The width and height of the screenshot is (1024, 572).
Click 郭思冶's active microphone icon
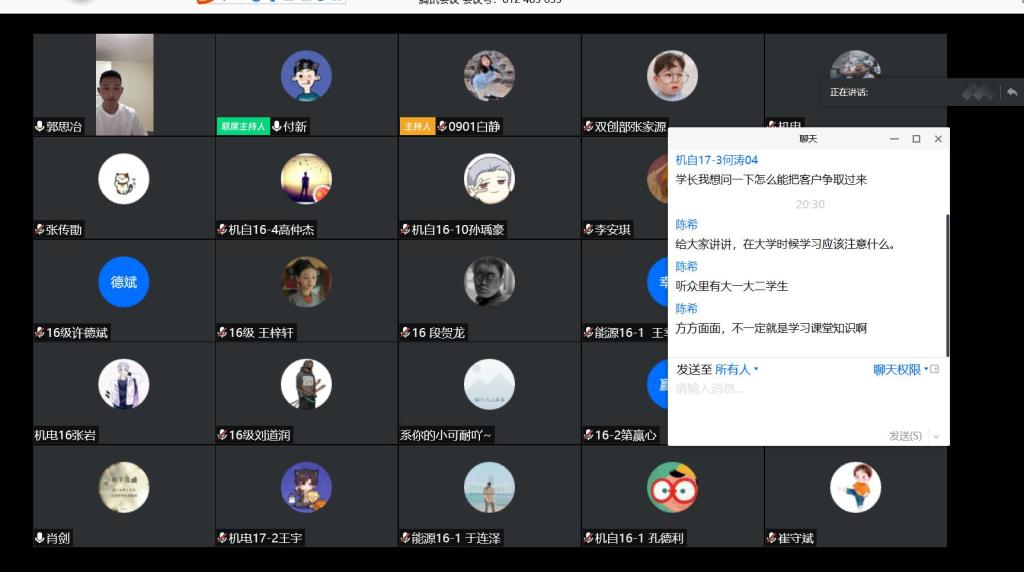coord(40,127)
